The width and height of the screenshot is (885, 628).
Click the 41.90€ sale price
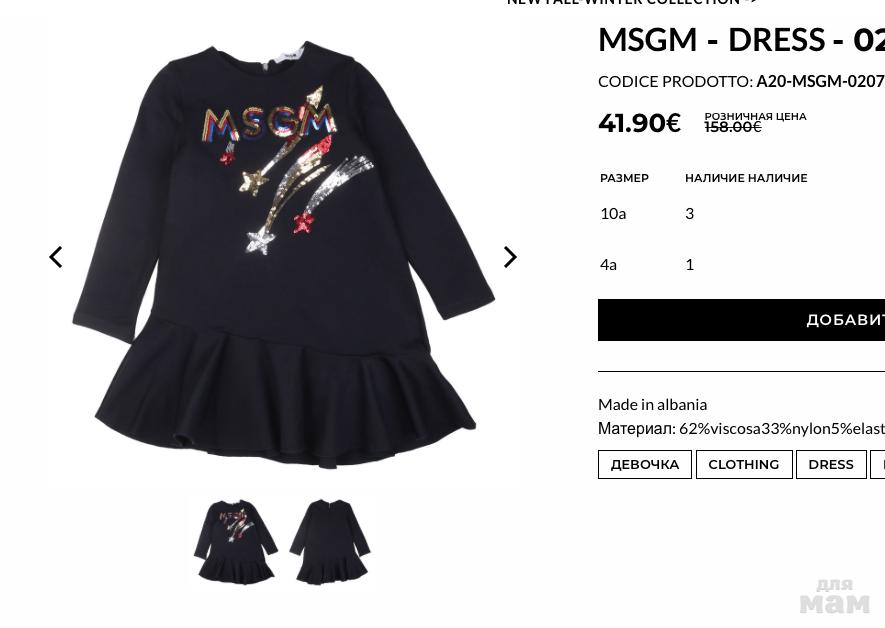(x=639, y=123)
